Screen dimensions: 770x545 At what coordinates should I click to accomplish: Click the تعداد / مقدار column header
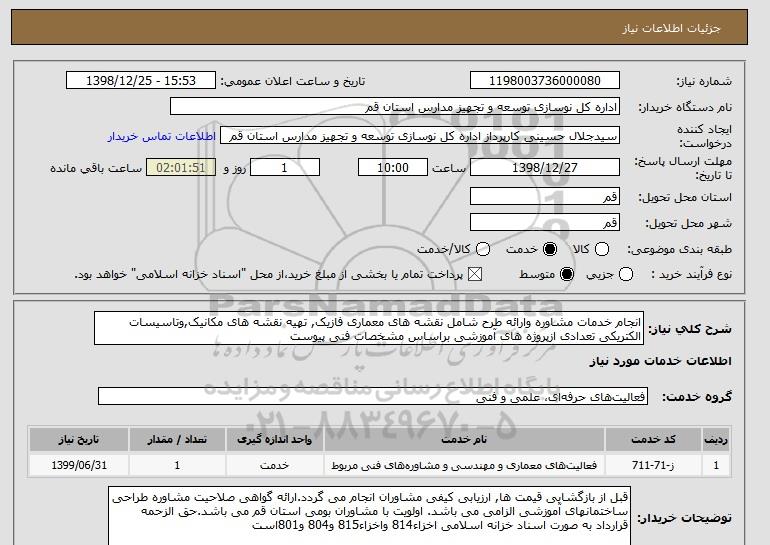point(177,439)
